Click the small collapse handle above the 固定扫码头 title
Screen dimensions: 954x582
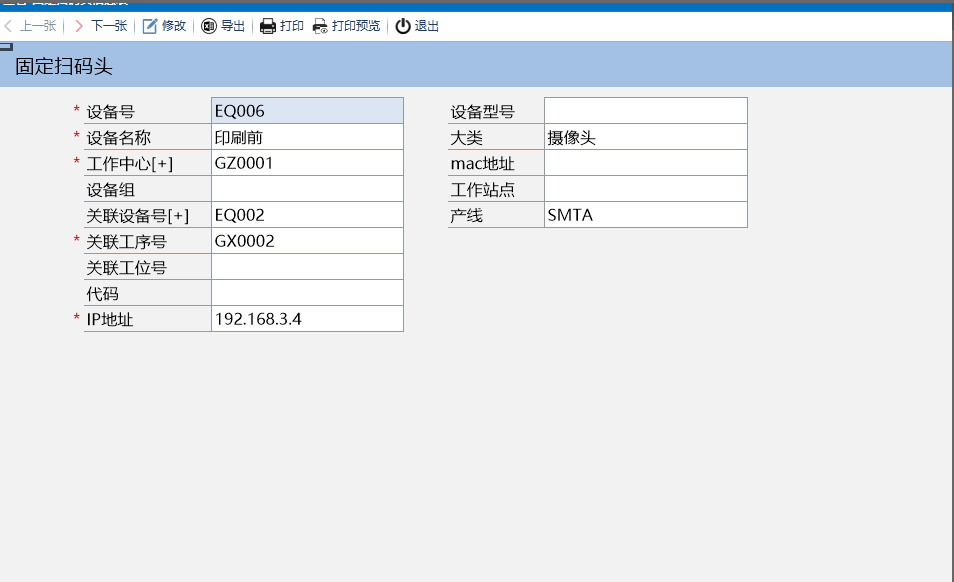pos(6,46)
